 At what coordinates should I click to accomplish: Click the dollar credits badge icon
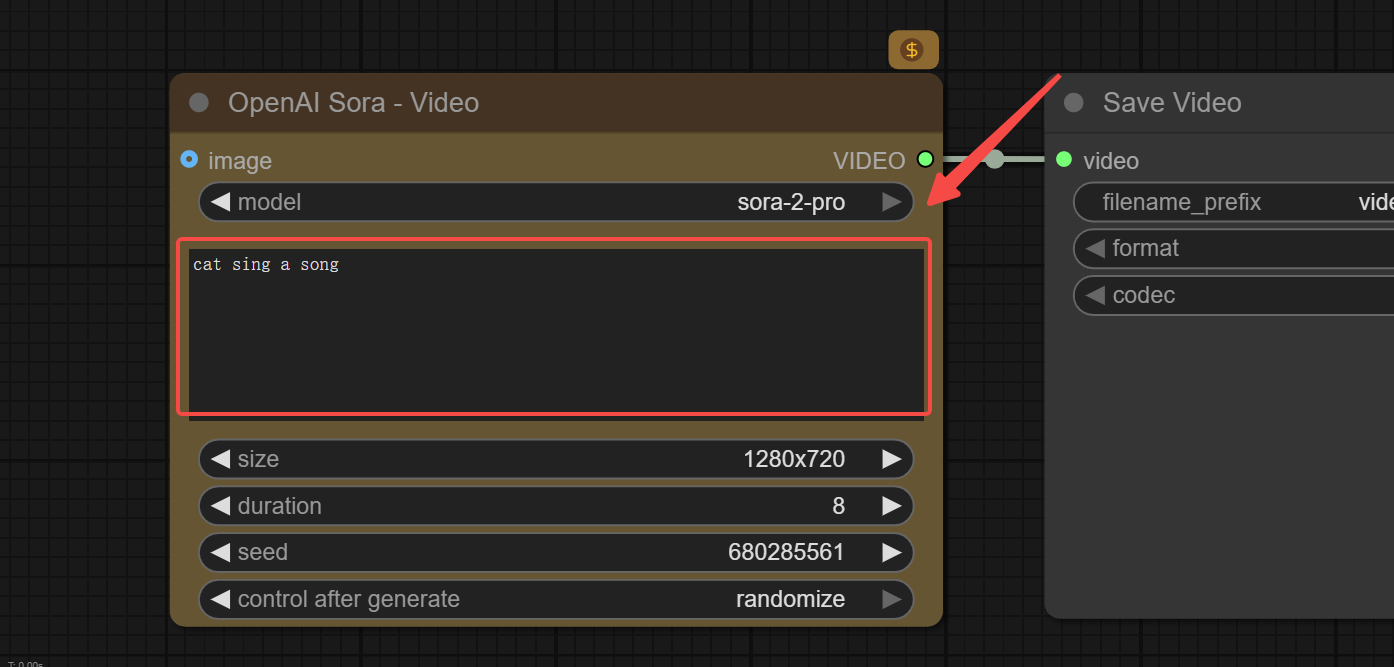click(912, 50)
